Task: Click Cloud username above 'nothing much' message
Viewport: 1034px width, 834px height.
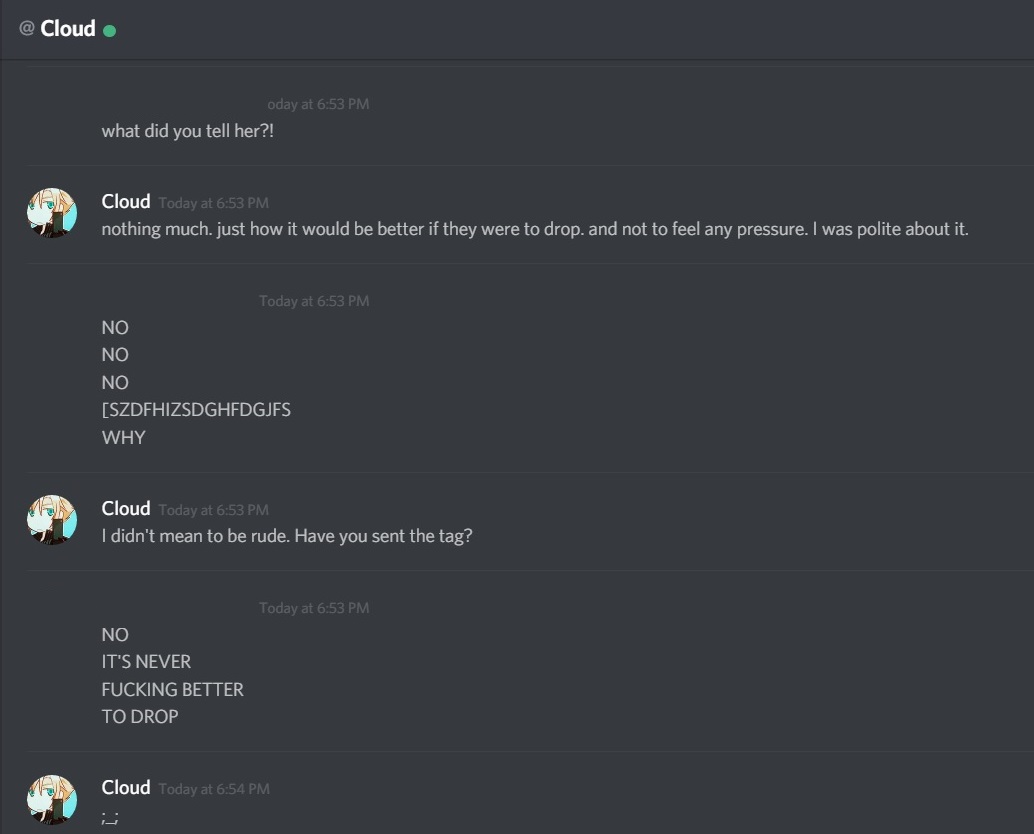Action: 126,201
